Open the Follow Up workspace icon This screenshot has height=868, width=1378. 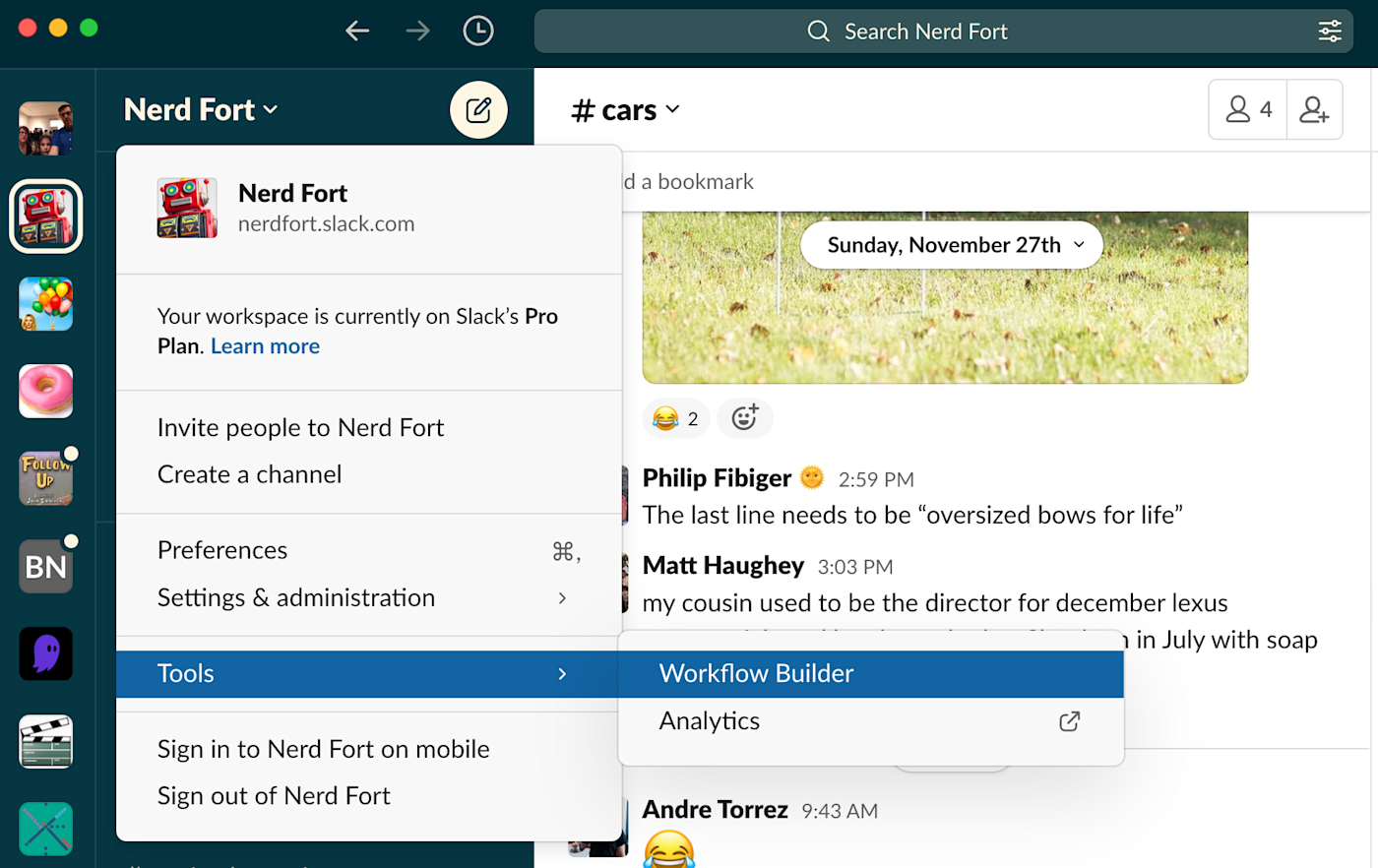tap(45, 479)
